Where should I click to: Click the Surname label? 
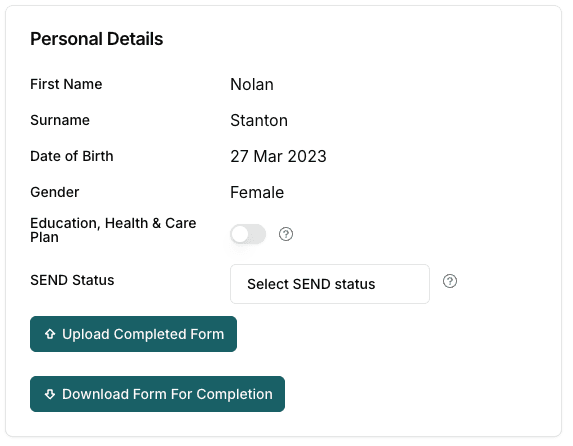pos(60,120)
